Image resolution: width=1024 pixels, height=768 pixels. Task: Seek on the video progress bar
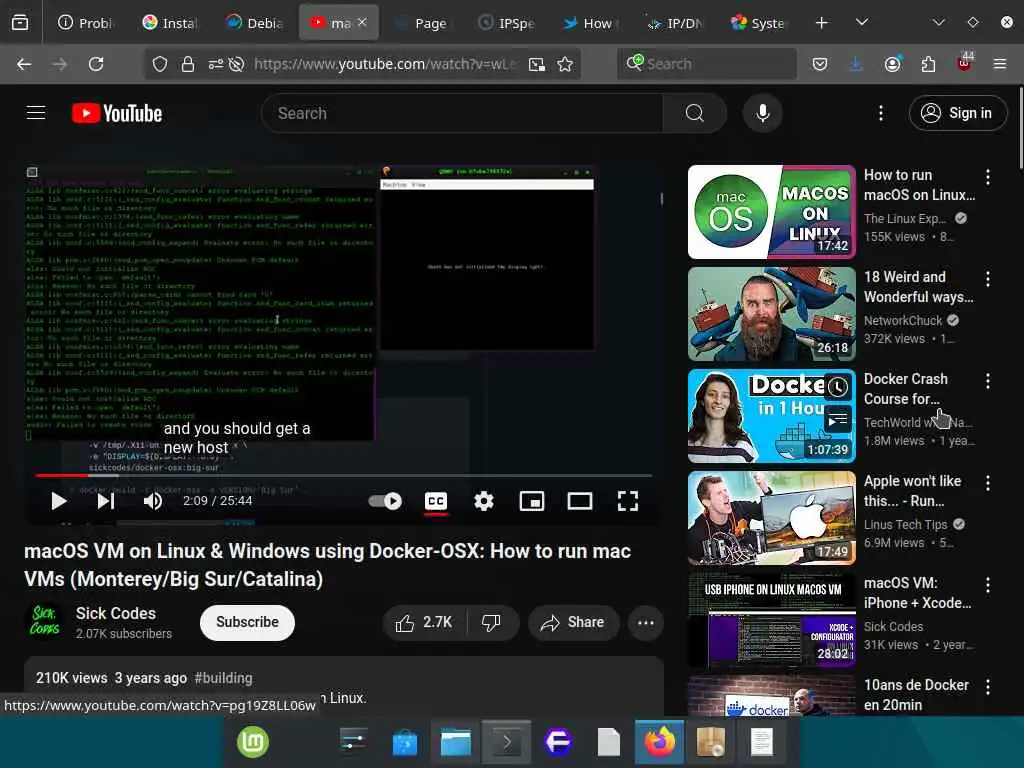click(344, 475)
